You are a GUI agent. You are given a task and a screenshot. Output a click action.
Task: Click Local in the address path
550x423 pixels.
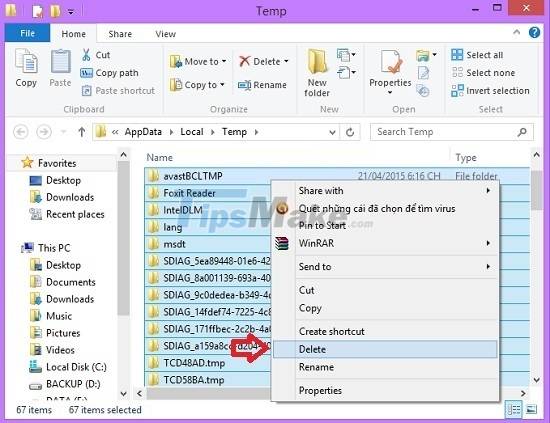pos(192,132)
